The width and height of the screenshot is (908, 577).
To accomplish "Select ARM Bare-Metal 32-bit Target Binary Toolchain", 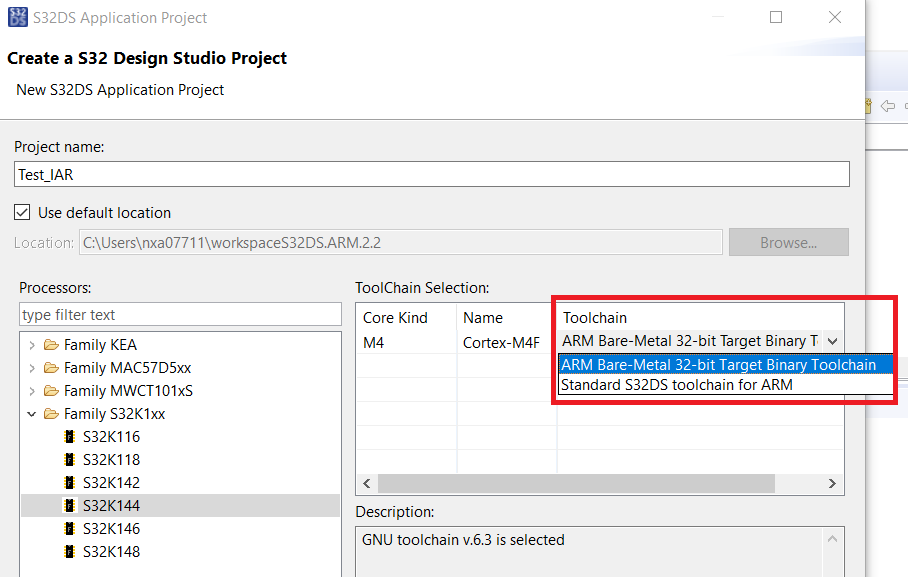I will [718, 364].
